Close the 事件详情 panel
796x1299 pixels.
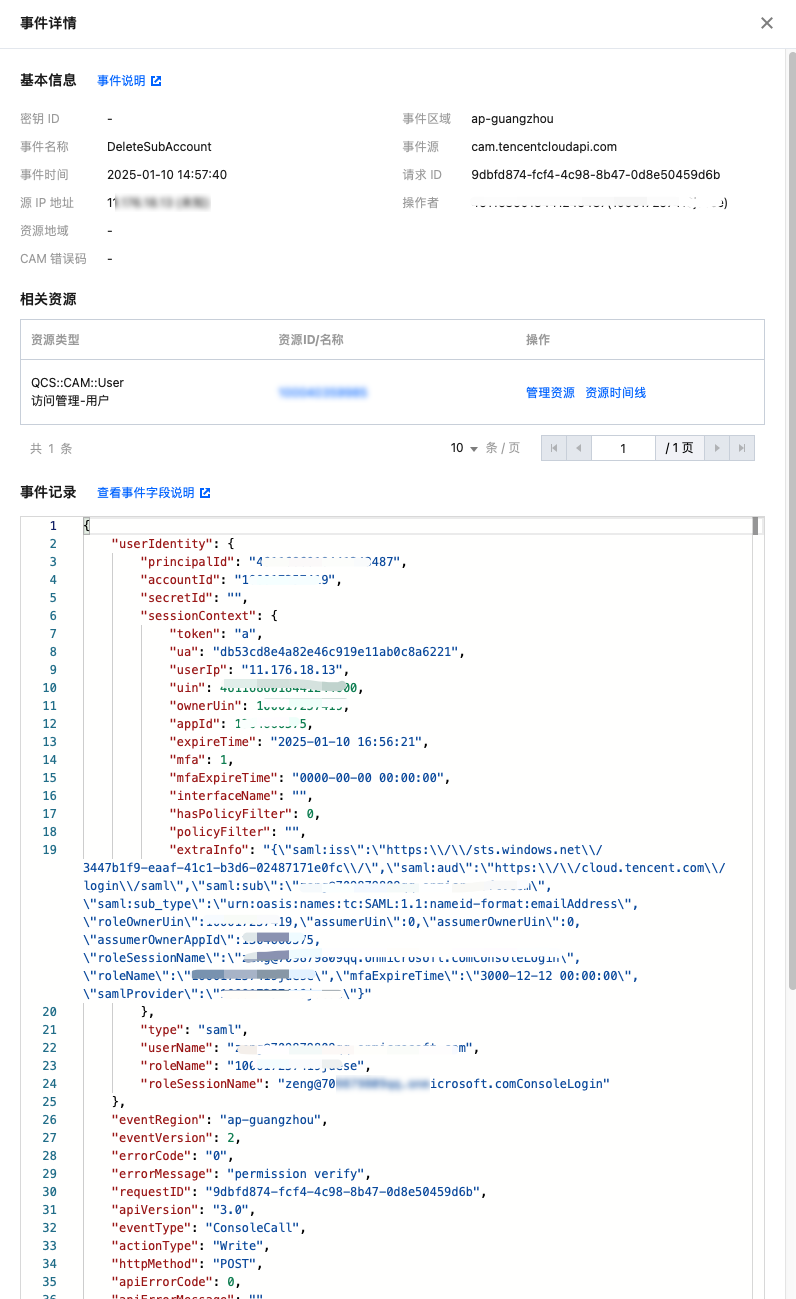[767, 23]
